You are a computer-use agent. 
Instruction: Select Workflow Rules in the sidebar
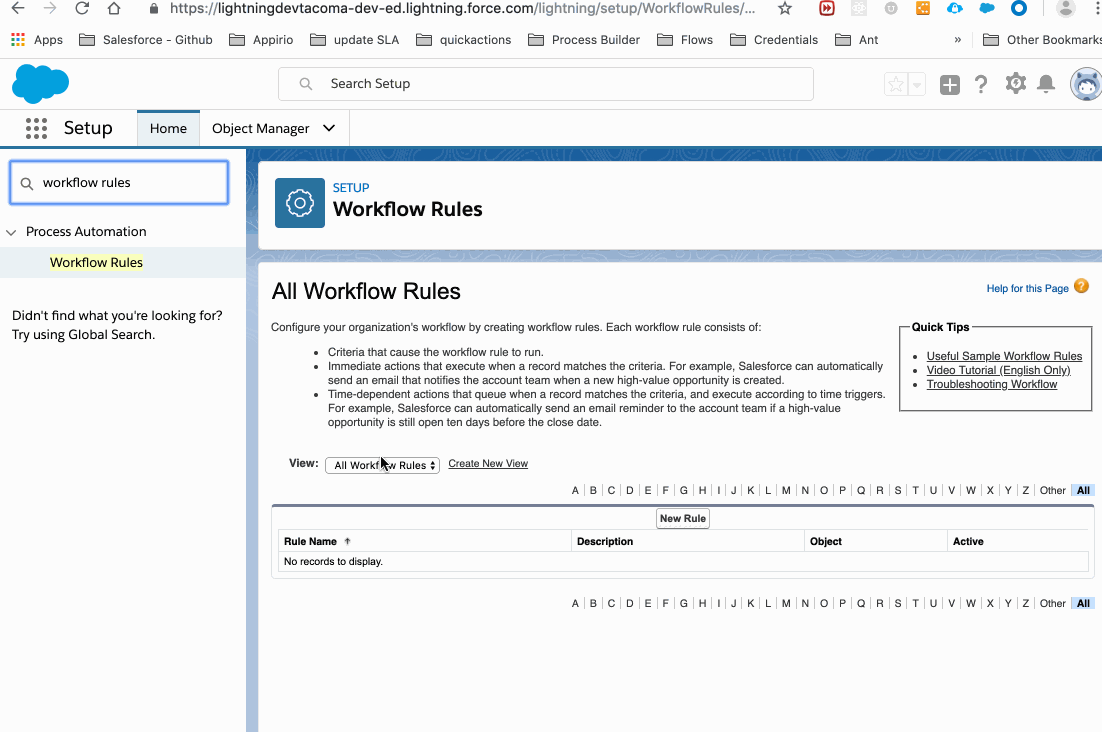(x=96, y=263)
